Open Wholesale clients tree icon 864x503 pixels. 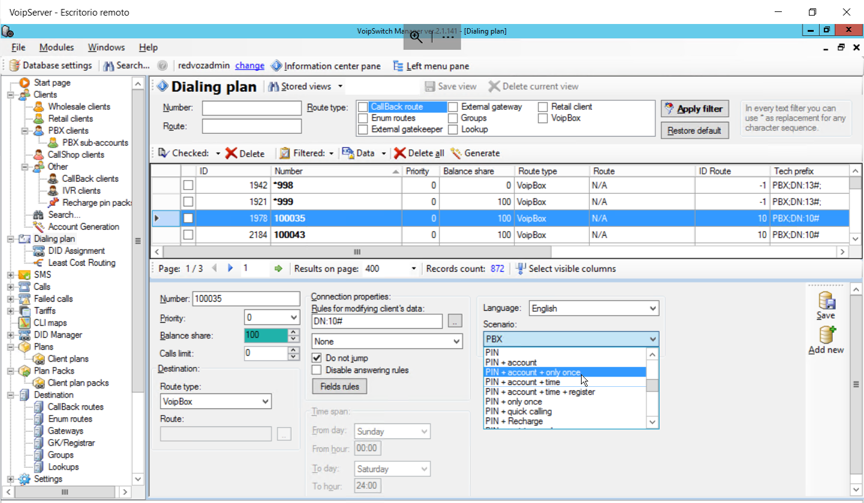[39, 106]
